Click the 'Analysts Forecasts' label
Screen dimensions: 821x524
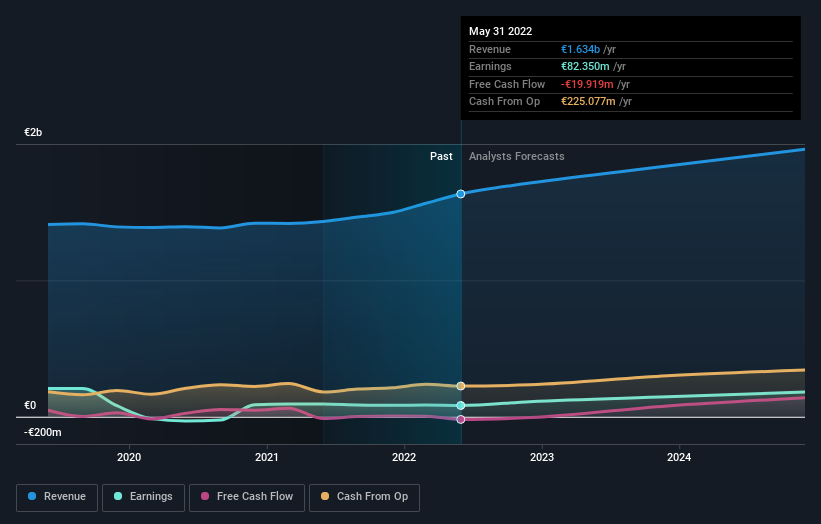(517, 157)
